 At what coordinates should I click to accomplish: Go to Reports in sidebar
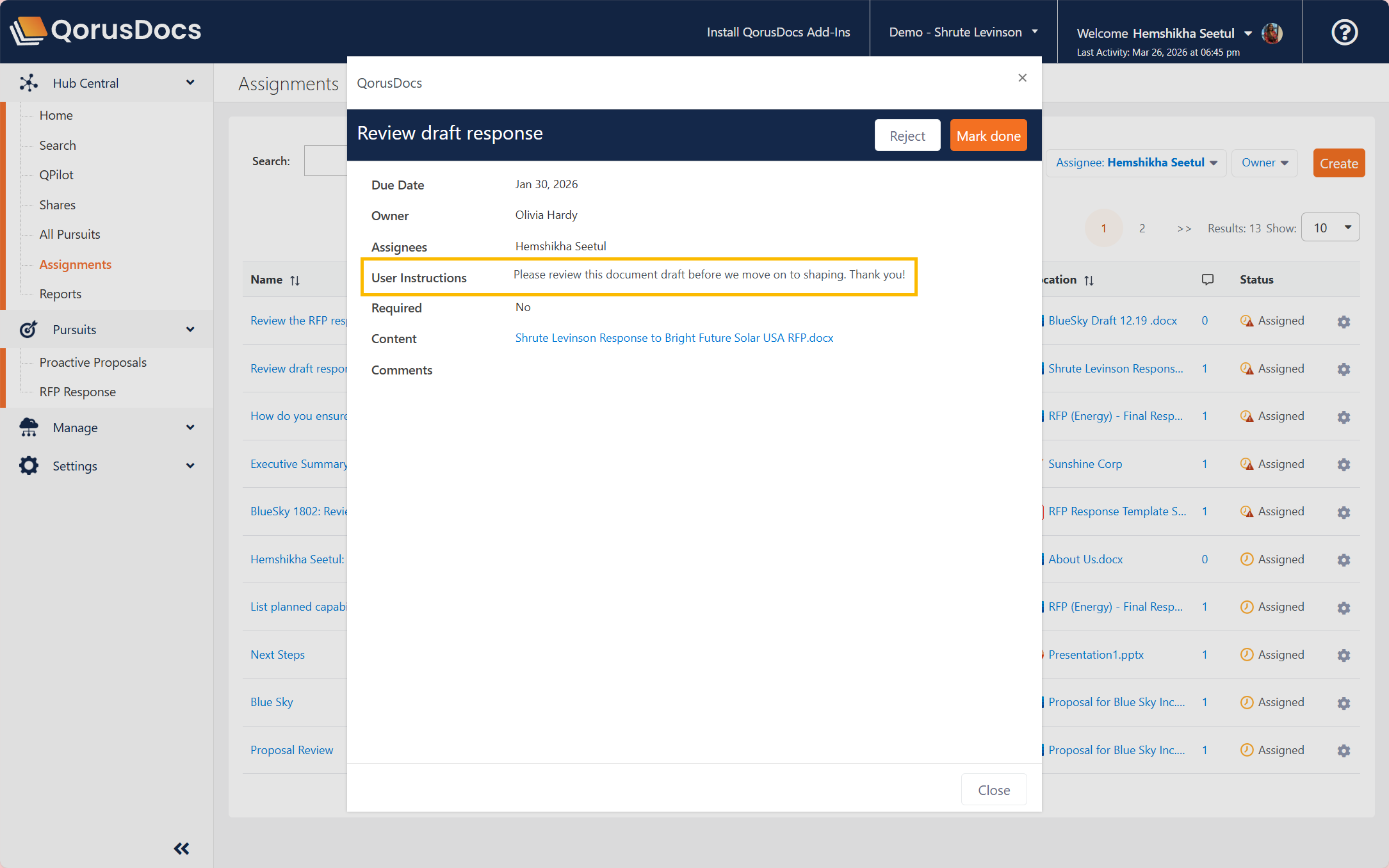point(60,294)
